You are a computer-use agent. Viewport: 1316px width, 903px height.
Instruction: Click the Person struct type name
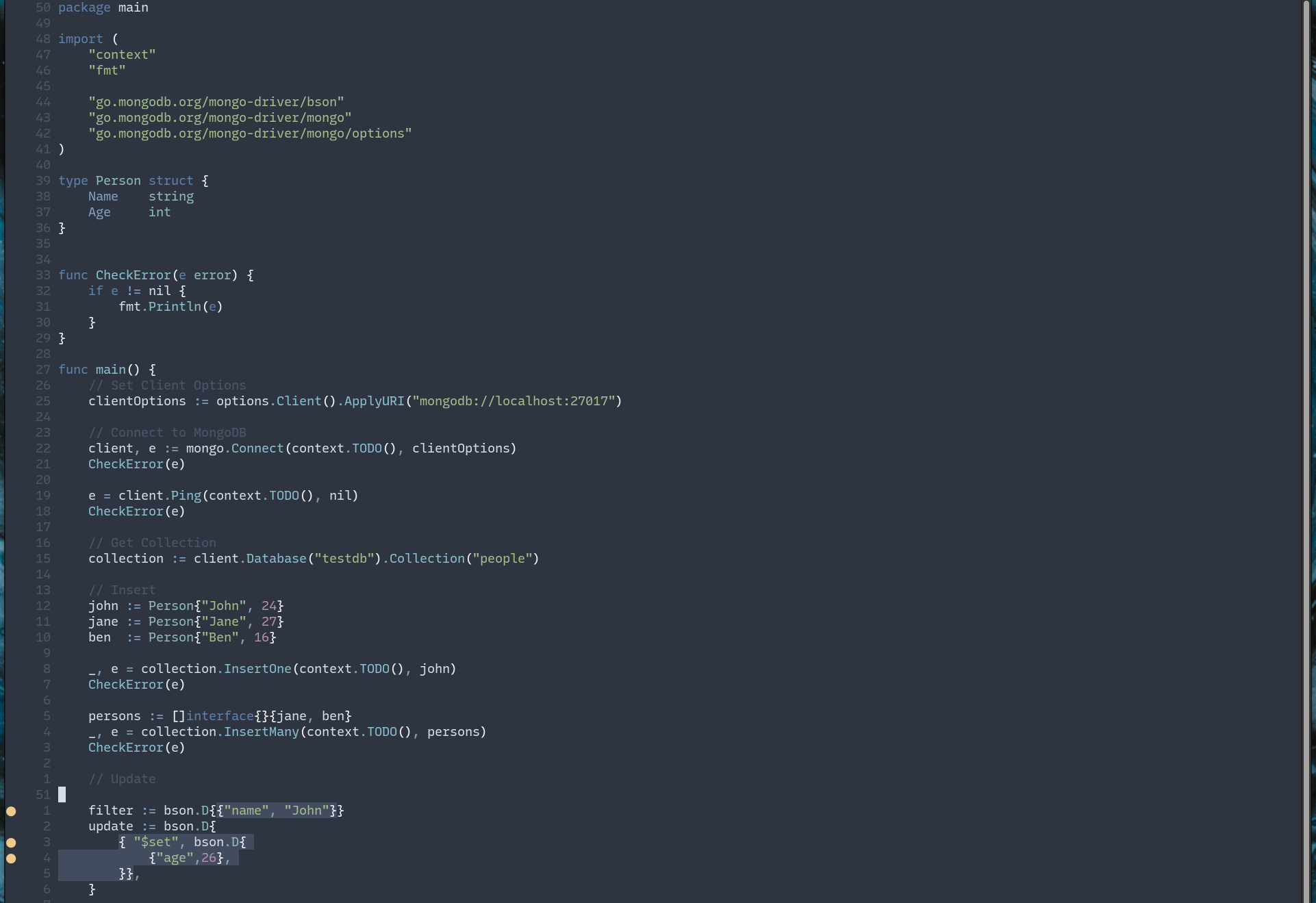(118, 181)
